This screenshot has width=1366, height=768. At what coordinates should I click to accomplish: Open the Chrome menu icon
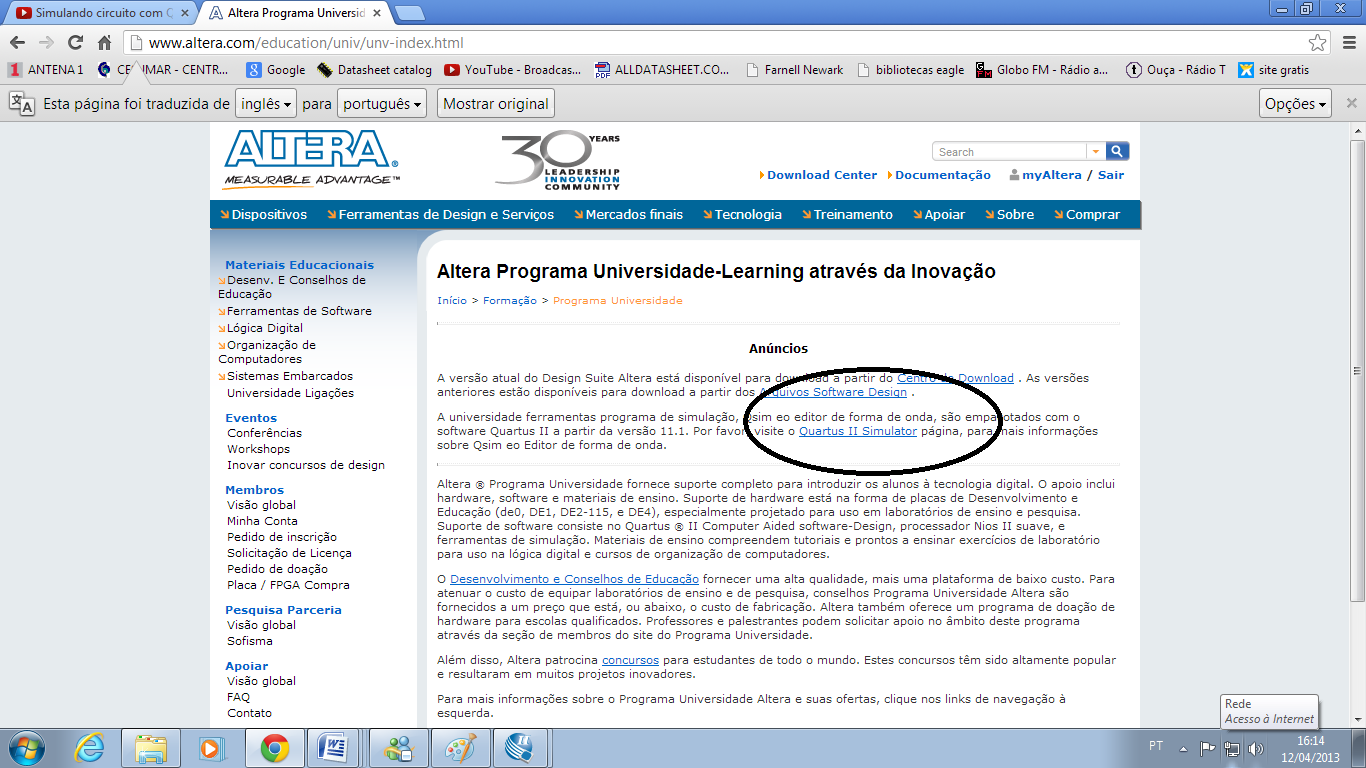1347,43
